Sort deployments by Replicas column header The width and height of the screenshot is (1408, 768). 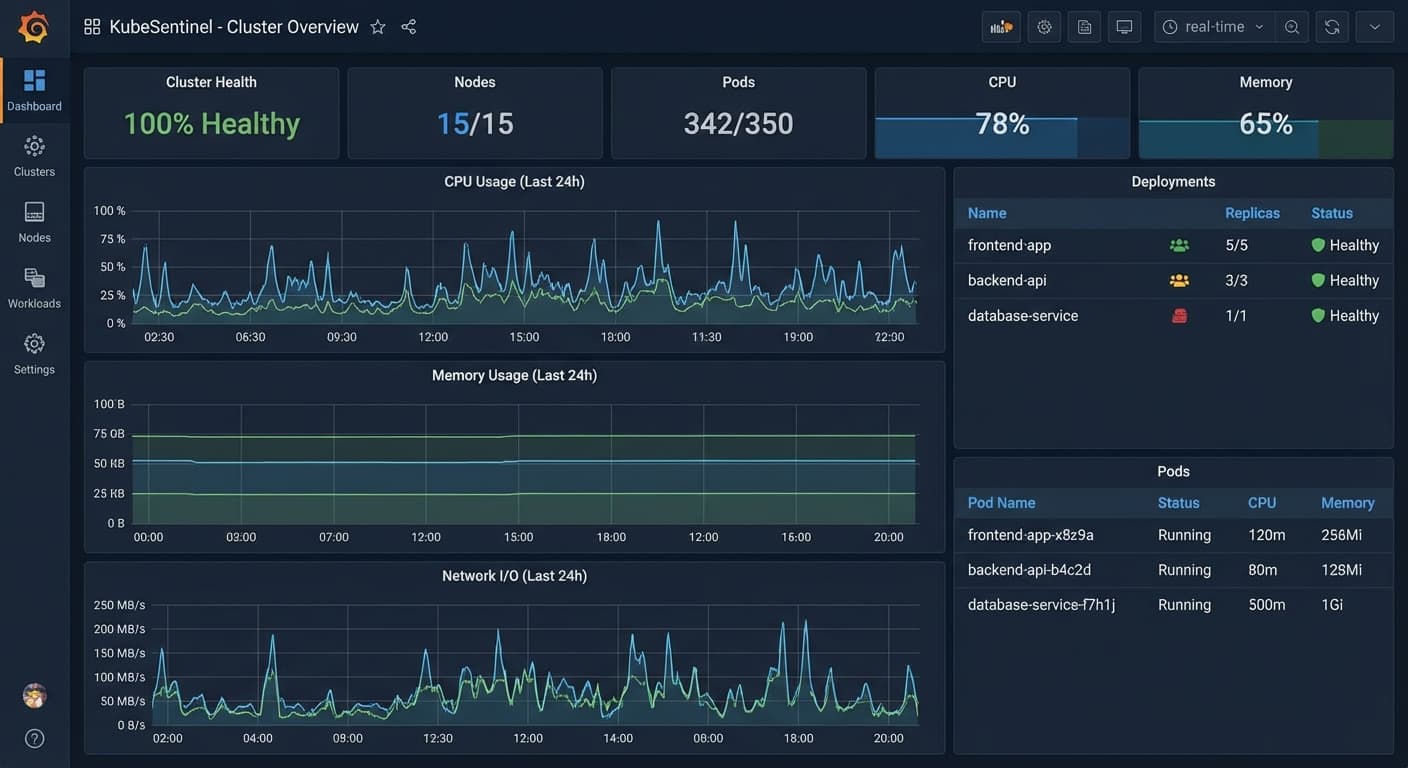coord(1252,213)
